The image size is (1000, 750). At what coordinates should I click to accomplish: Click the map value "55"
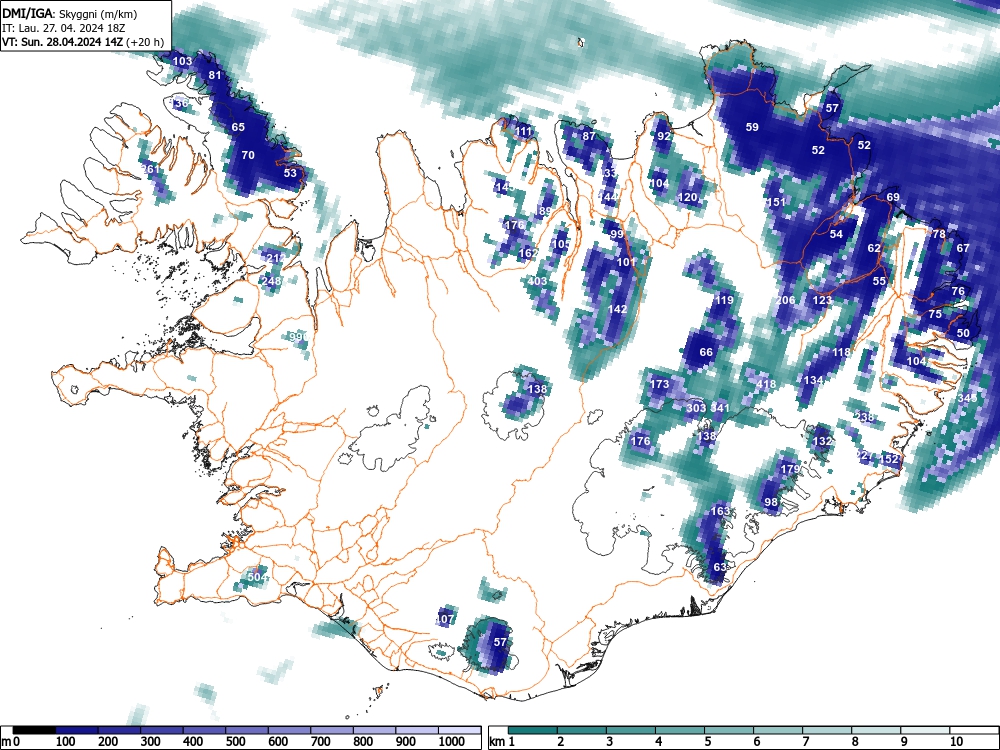[x=879, y=281]
